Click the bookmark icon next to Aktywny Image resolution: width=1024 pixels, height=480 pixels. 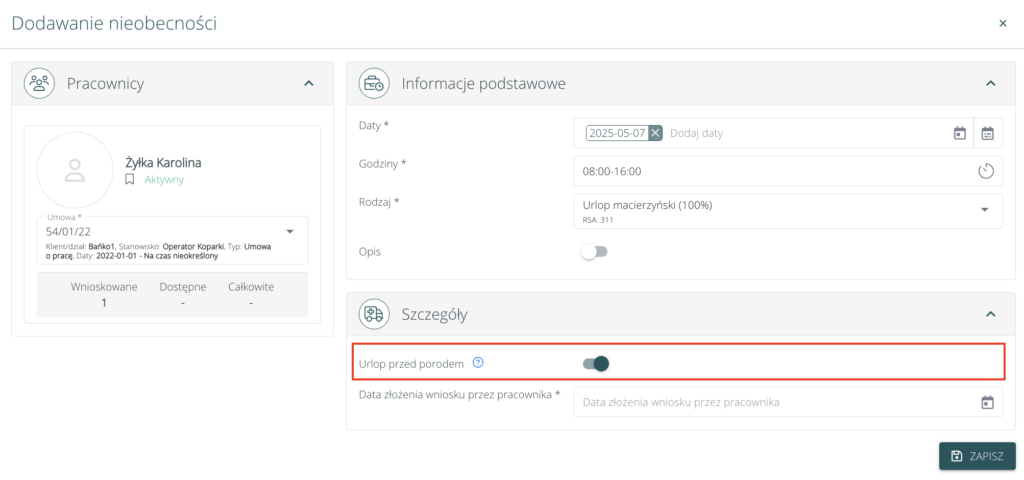129,180
